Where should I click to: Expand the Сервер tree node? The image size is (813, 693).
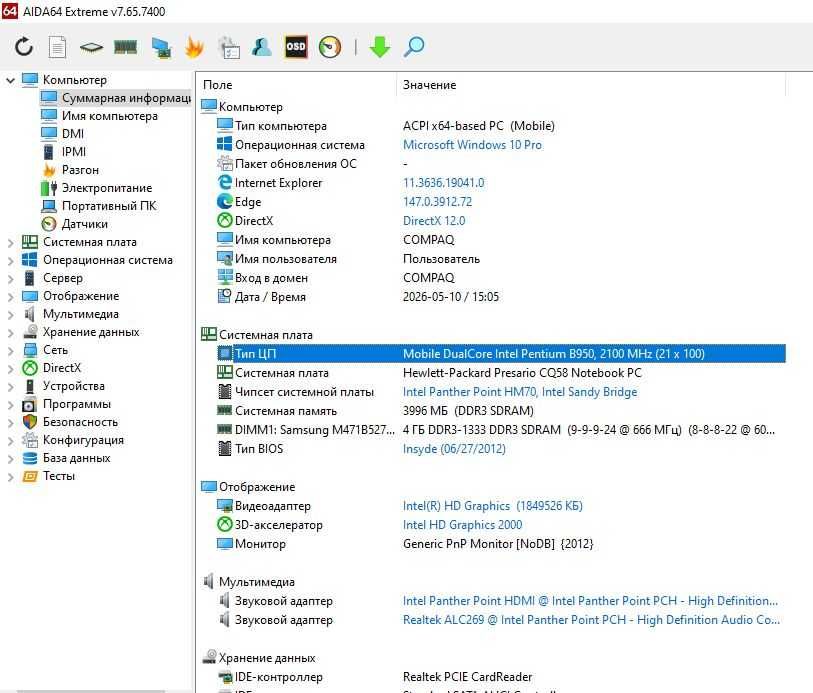pos(10,278)
